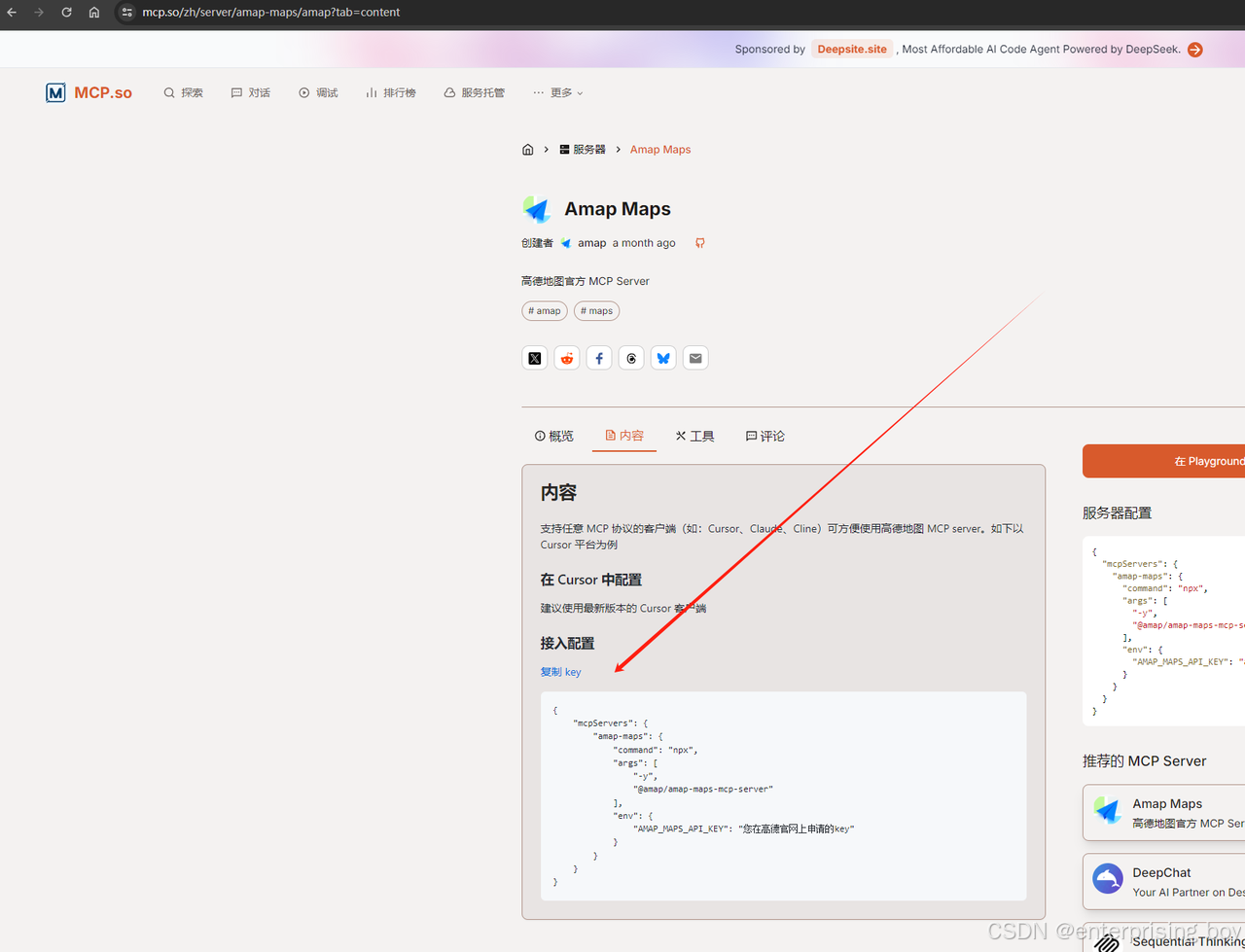Click the 接入配置 heading
Image resolution: width=1245 pixels, height=952 pixels.
(568, 644)
